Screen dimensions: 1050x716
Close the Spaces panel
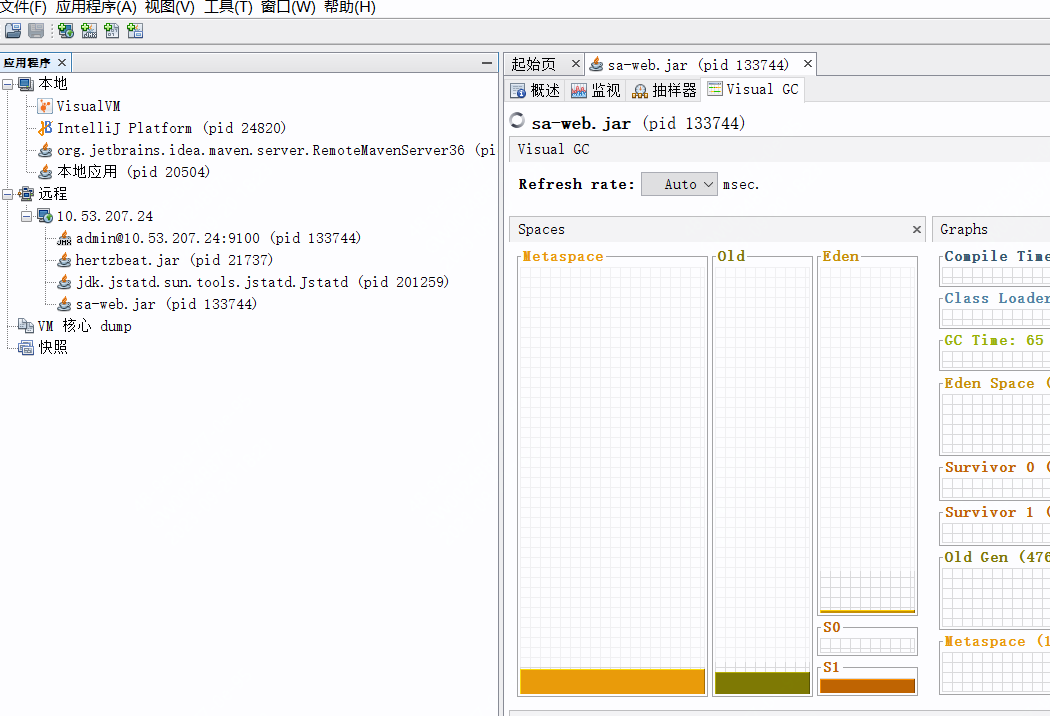click(916, 229)
